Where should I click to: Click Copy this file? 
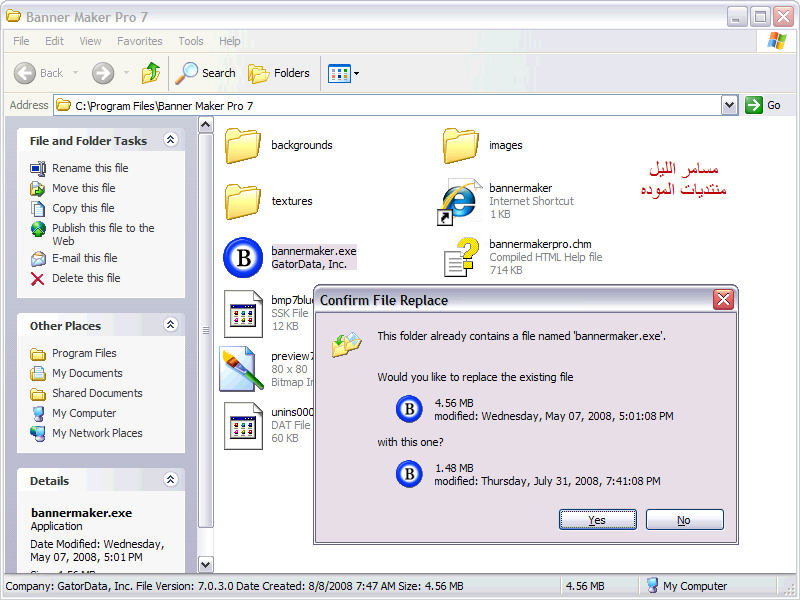[x=83, y=208]
